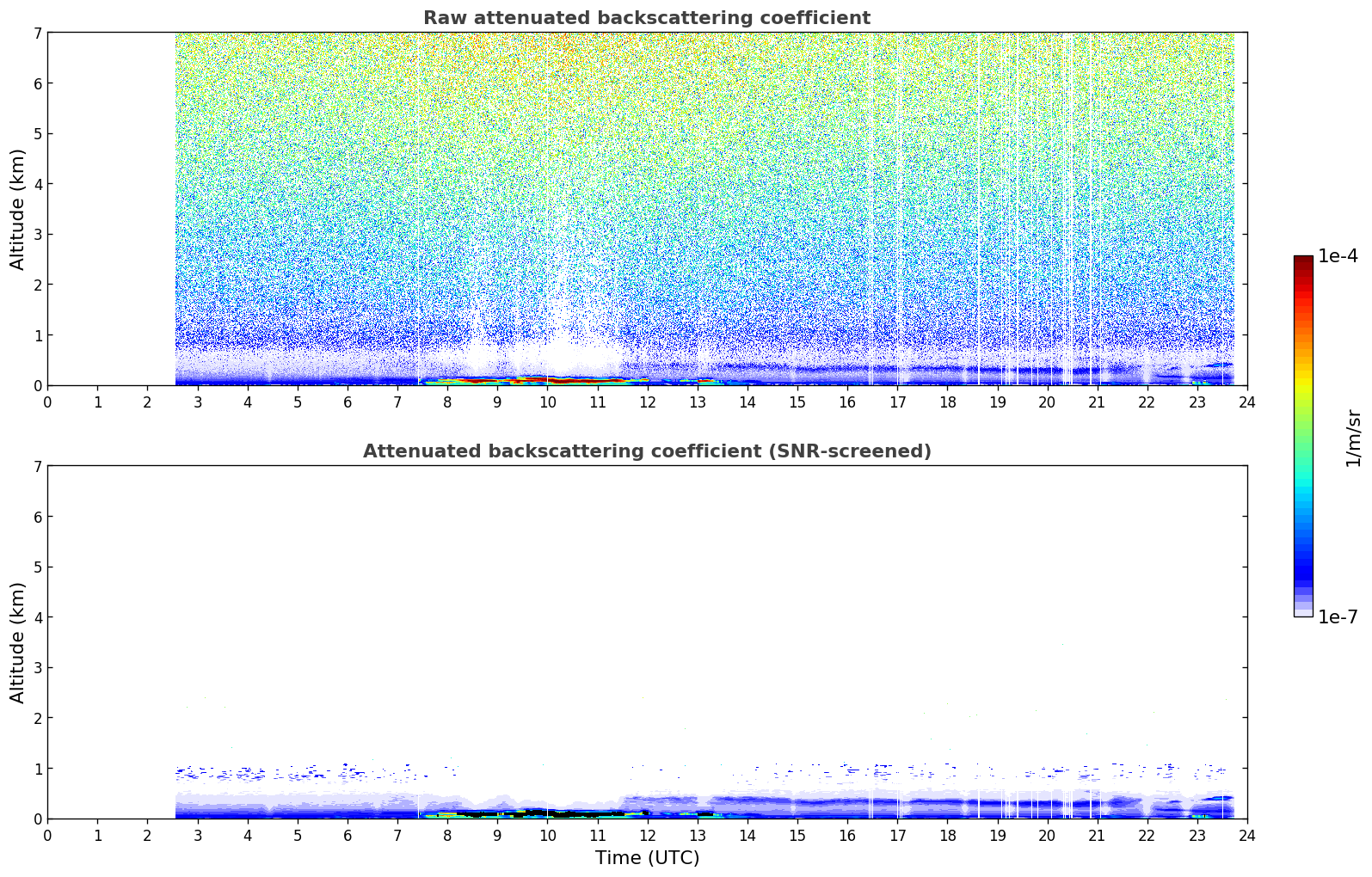Click the 1e-7 minimum label on the colorbar

pos(1337,617)
